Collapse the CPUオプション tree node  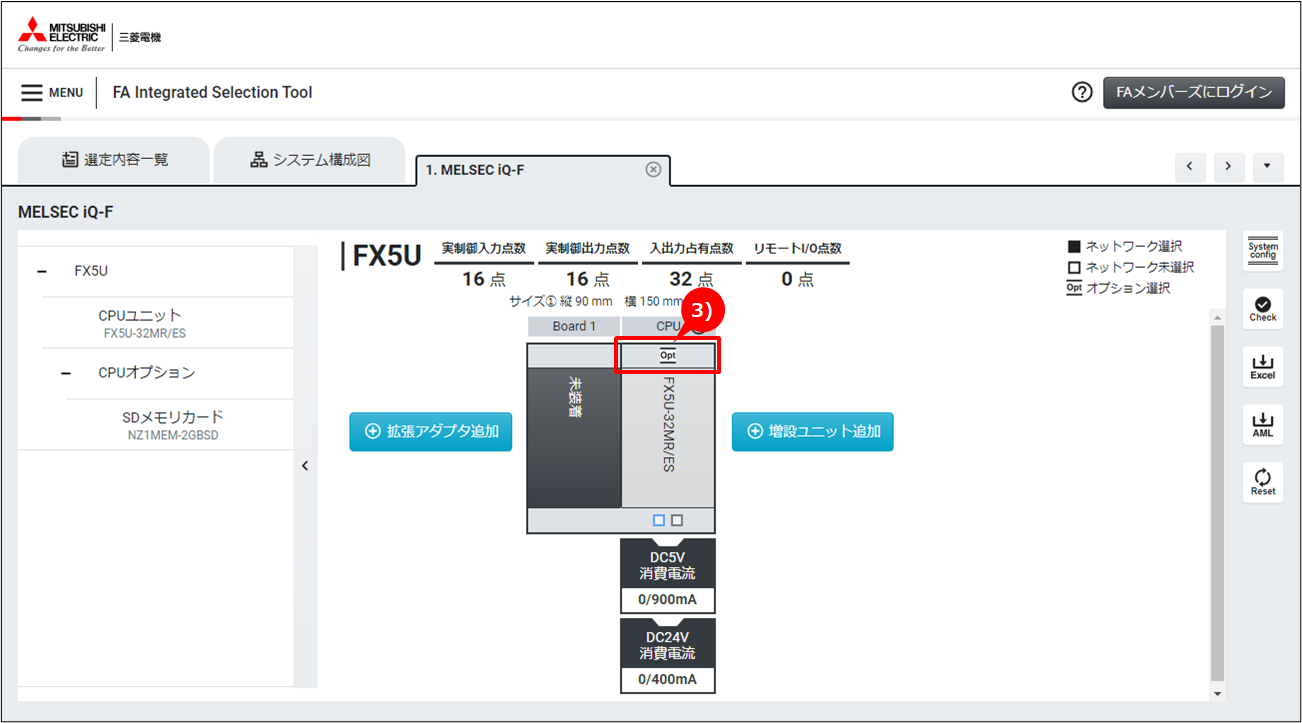[66, 373]
